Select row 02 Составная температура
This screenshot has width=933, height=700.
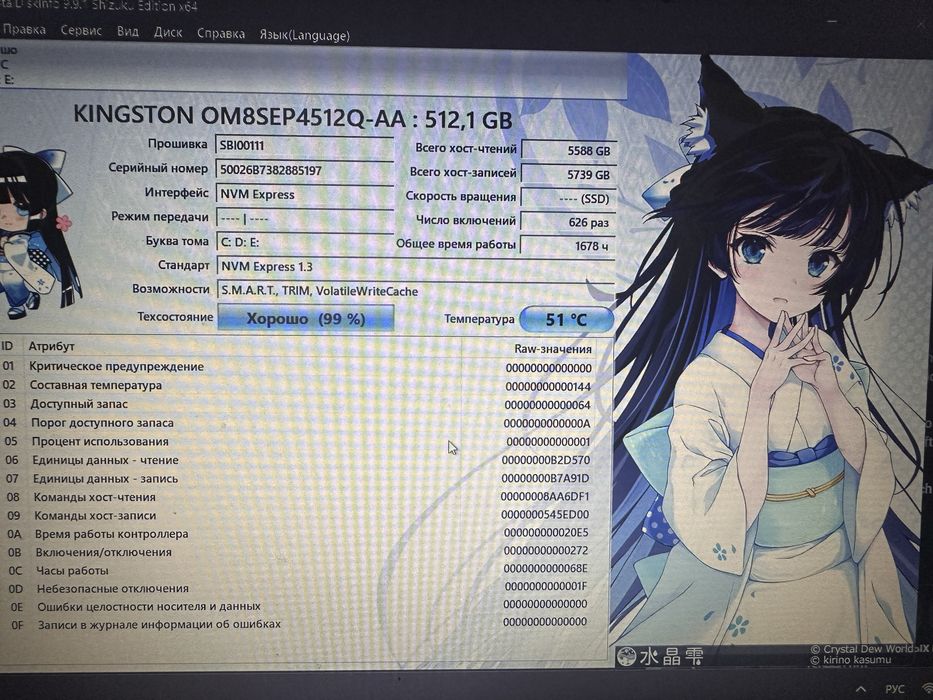click(298, 386)
